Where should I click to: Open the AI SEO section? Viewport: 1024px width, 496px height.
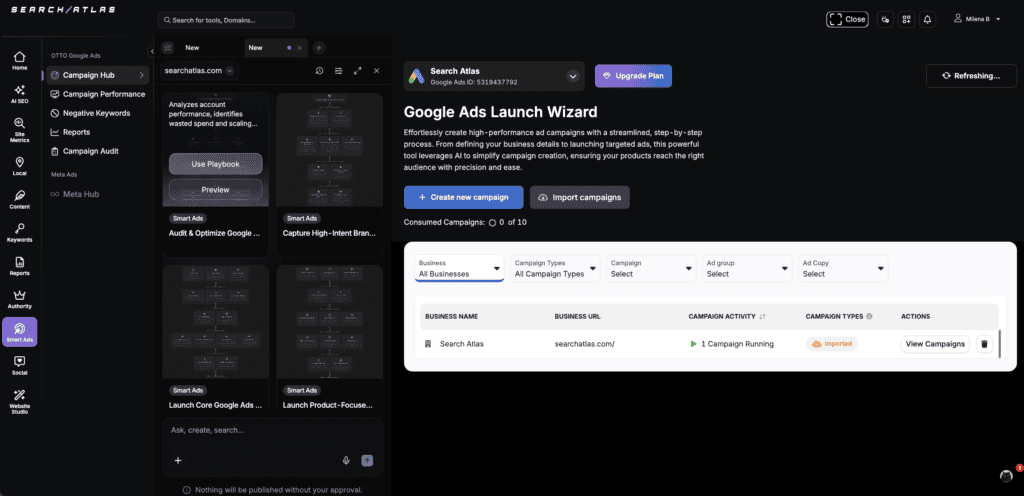[x=20, y=93]
